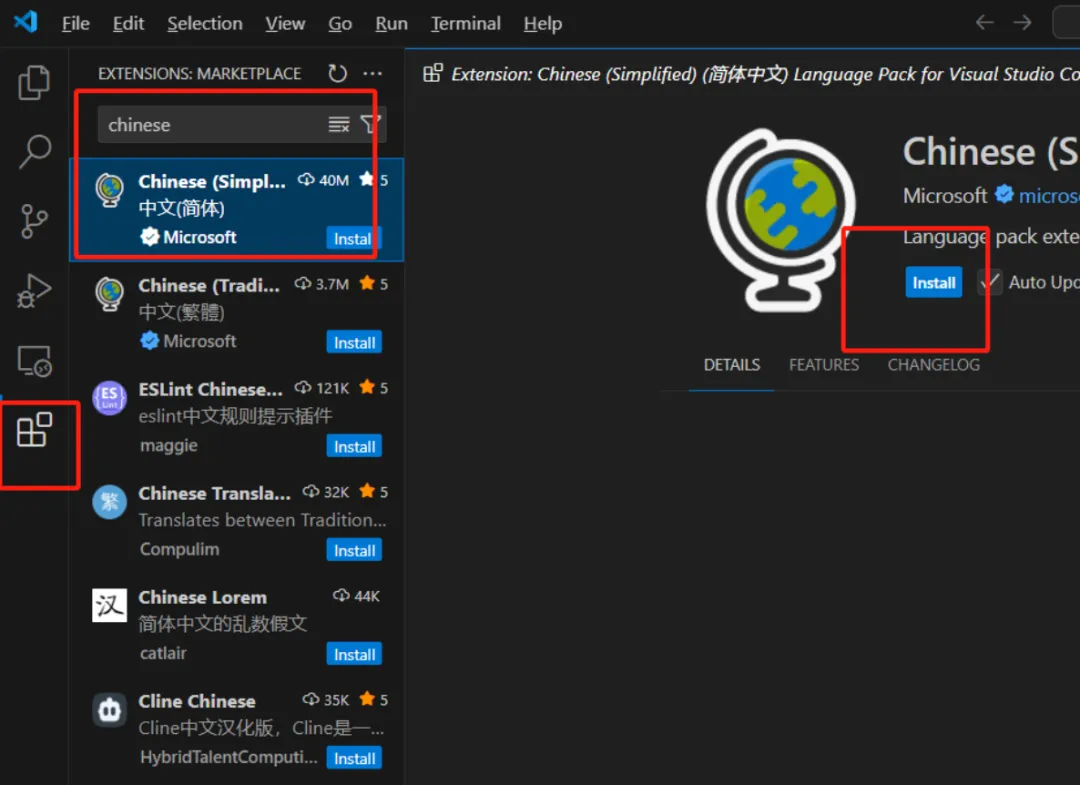Open the Explorer view in activity bar
Viewport: 1080px width, 785px height.
[34, 82]
